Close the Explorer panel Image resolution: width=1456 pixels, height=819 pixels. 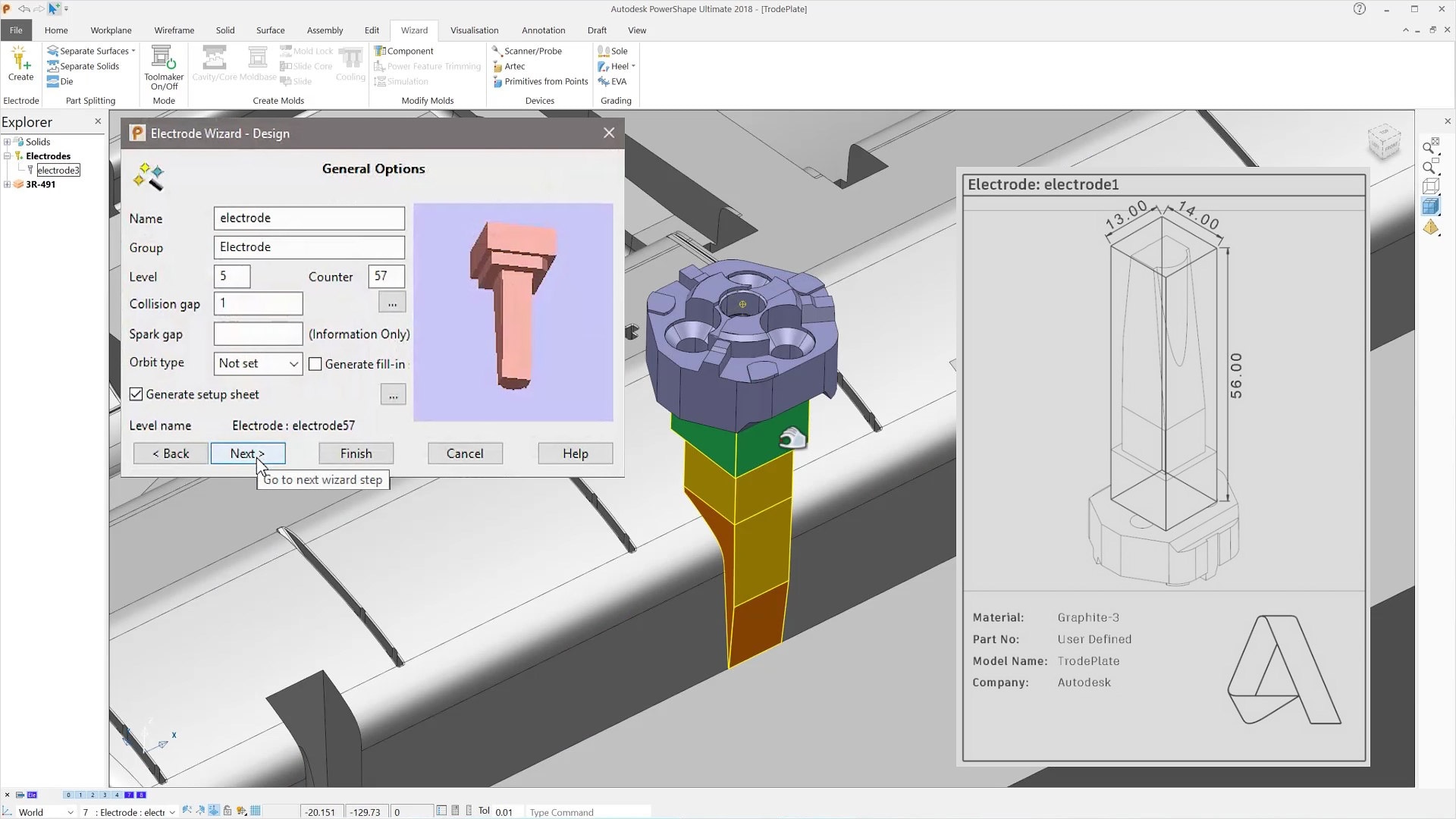[x=98, y=121]
